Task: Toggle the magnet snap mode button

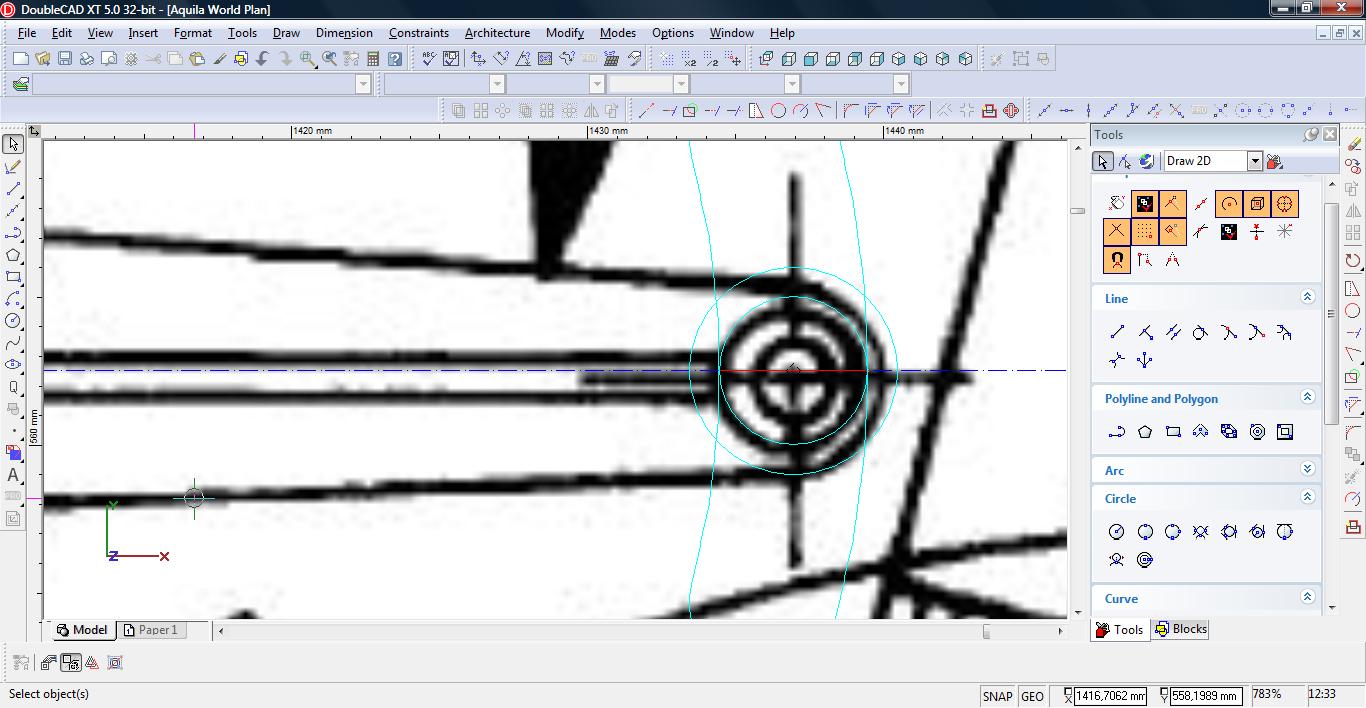Action: point(1117,260)
